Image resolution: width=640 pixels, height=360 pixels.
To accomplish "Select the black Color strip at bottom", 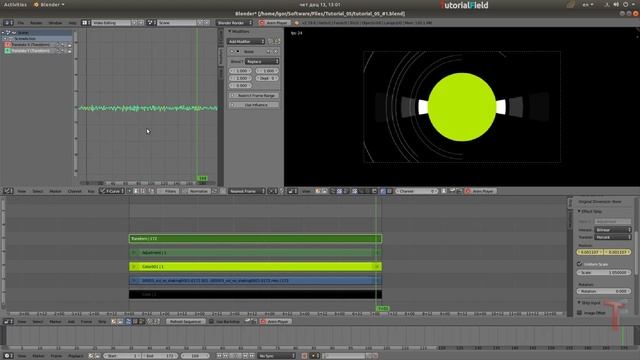I will (256, 294).
